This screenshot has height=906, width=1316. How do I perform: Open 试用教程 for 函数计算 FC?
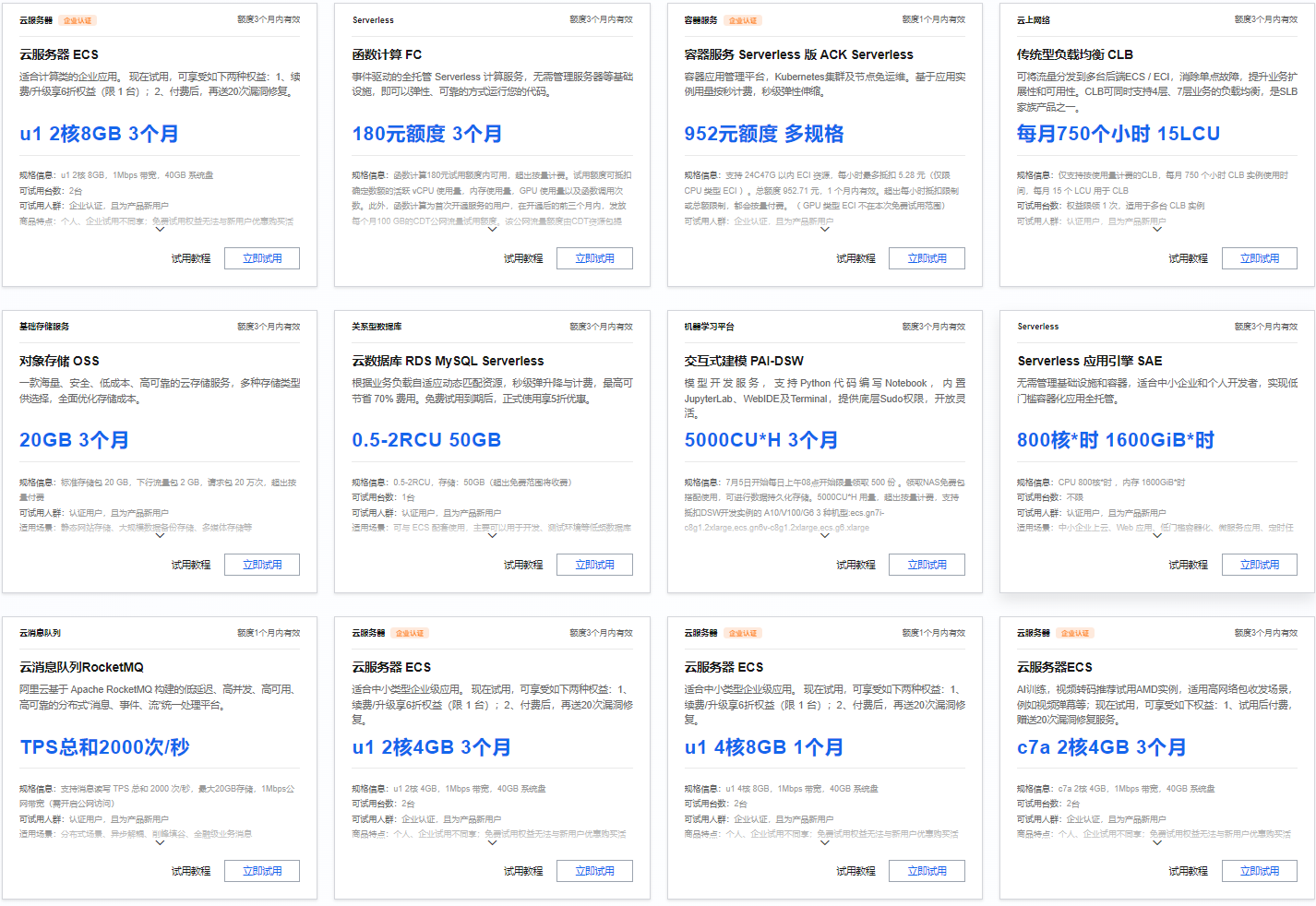tap(523, 258)
